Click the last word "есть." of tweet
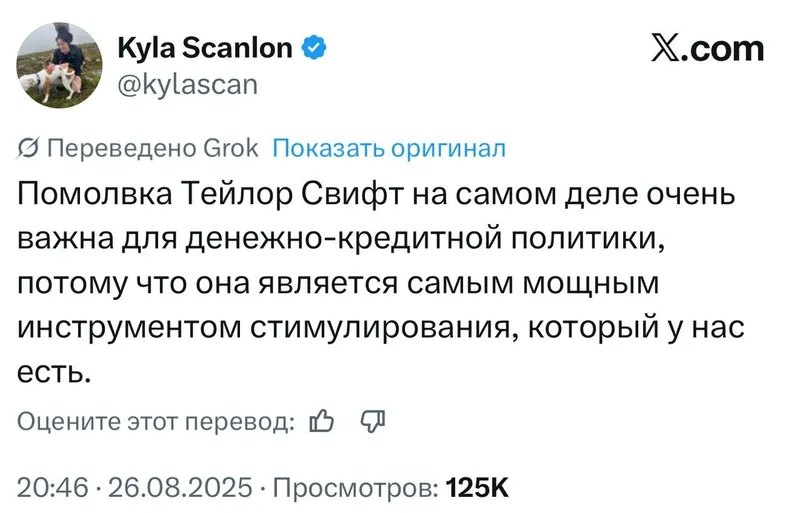The width and height of the screenshot is (800, 513). (55, 372)
